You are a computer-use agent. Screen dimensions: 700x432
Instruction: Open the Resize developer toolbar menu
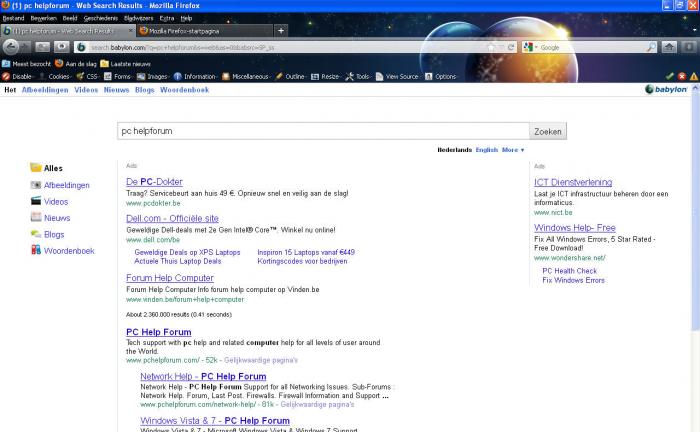[x=325, y=77]
